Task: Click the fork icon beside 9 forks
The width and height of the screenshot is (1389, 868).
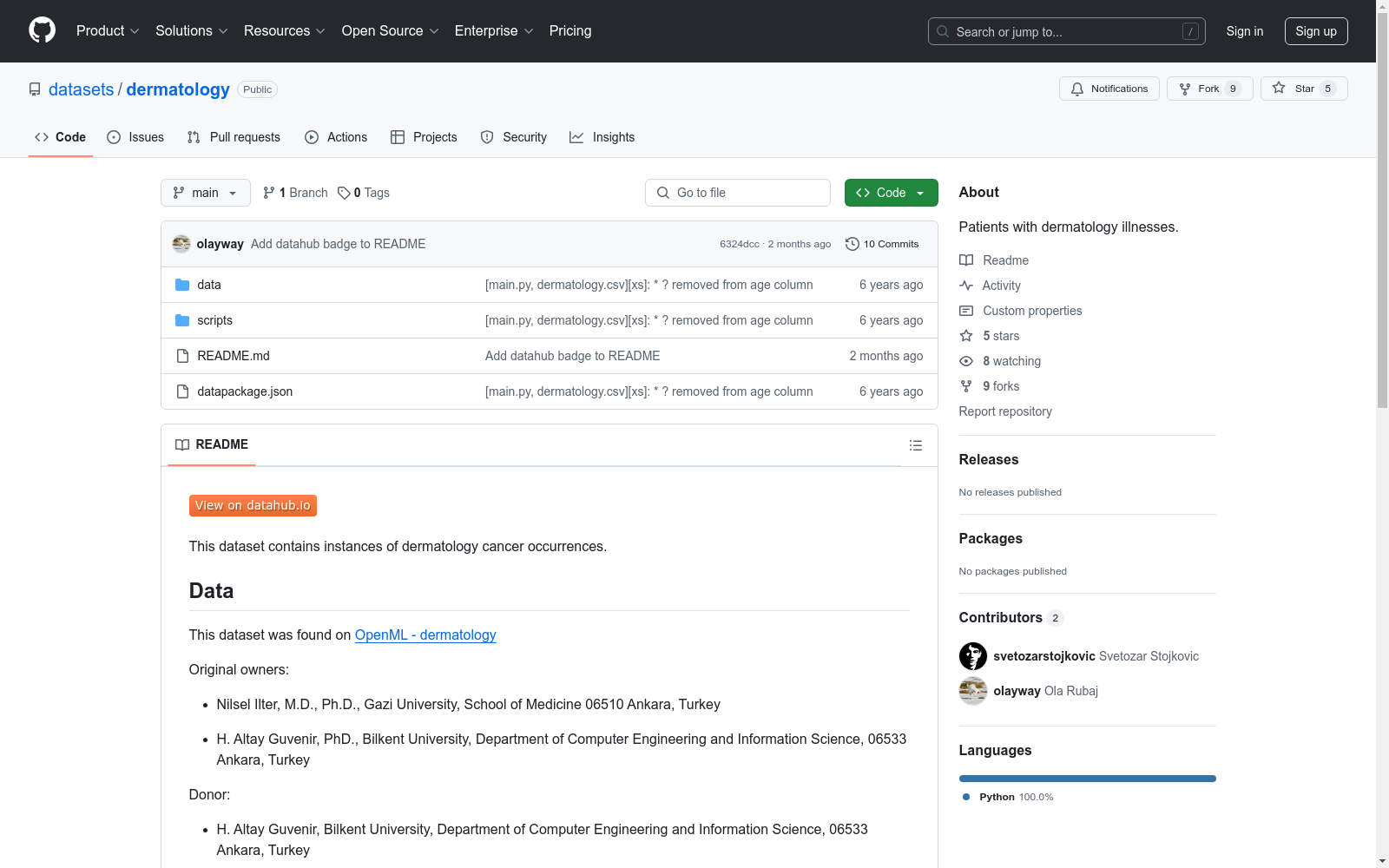Action: (966, 386)
